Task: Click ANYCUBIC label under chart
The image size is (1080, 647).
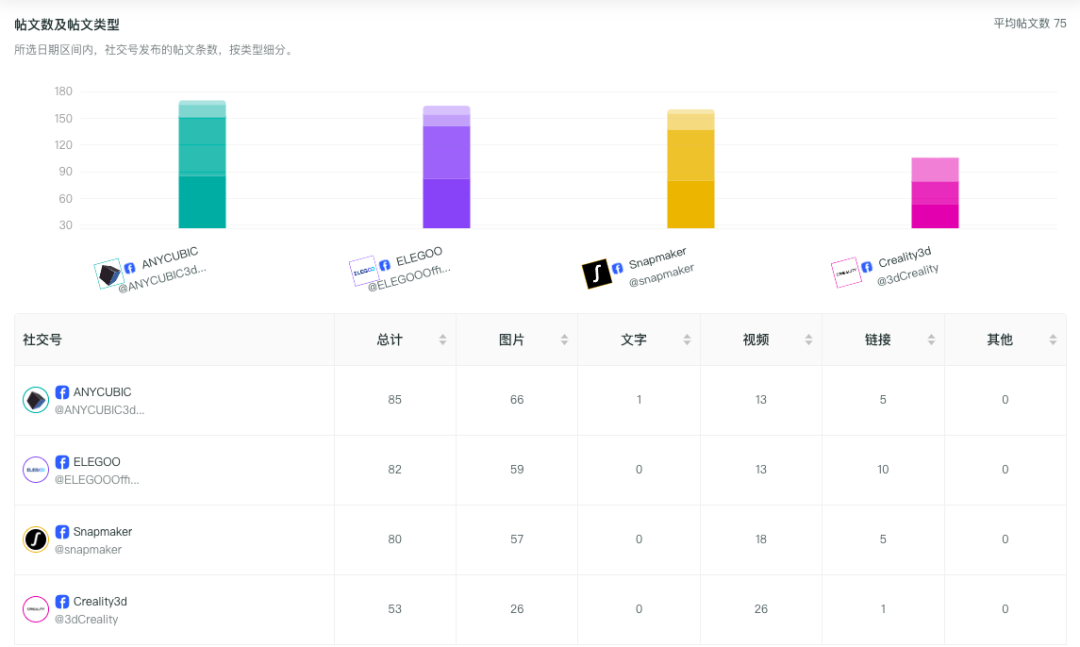Action: pos(169,258)
